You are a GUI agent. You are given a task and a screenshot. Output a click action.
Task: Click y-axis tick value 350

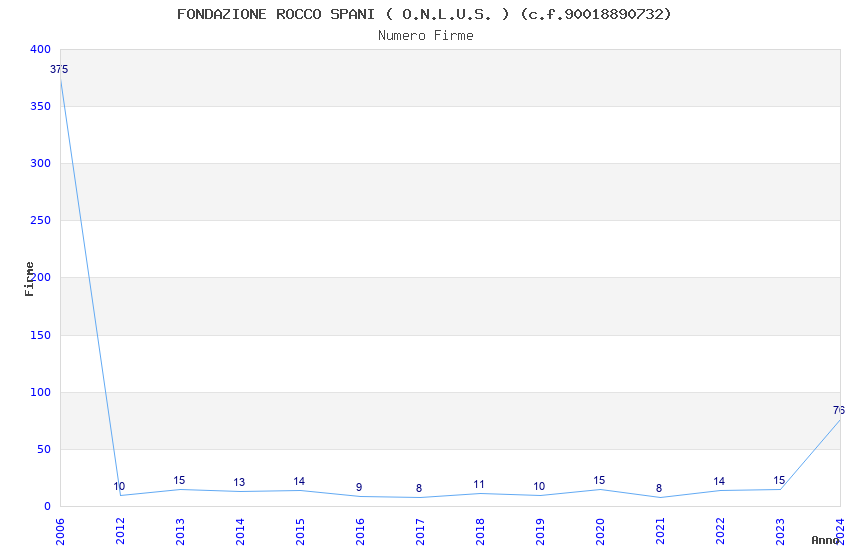coord(41,106)
